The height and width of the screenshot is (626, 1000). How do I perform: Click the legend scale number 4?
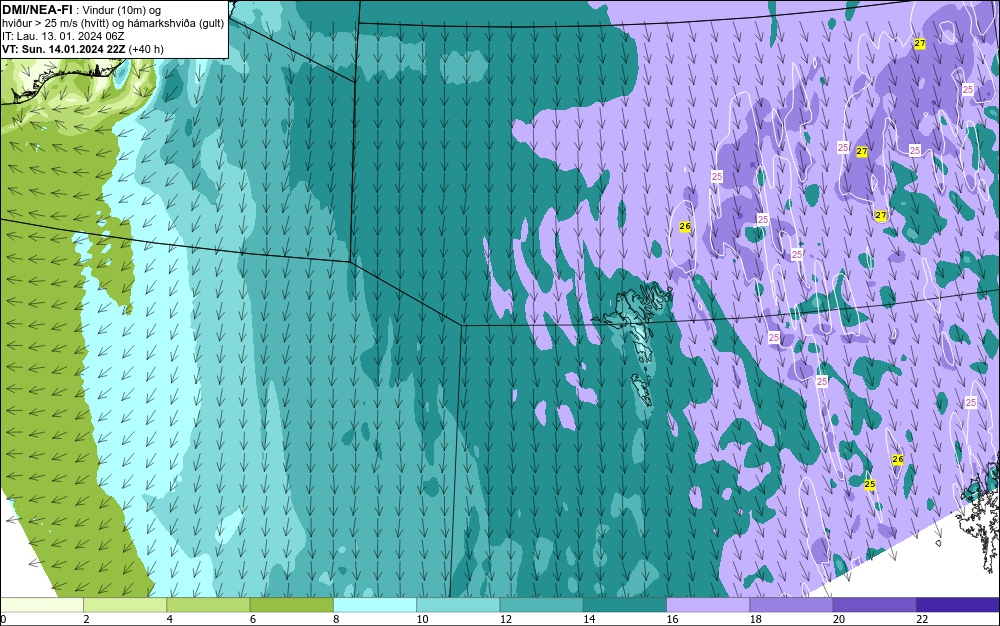170,619
